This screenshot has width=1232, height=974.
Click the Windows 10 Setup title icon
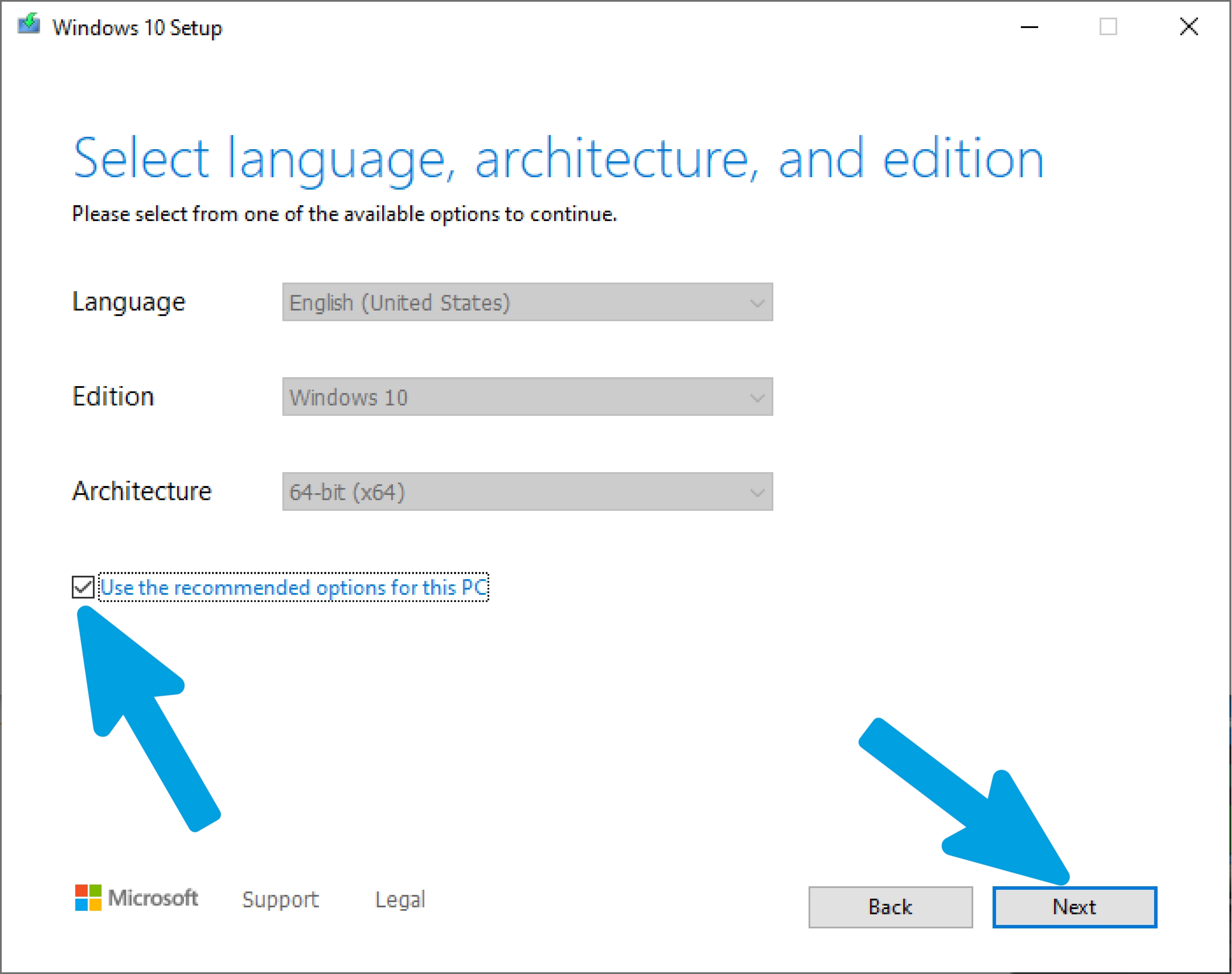point(29,24)
